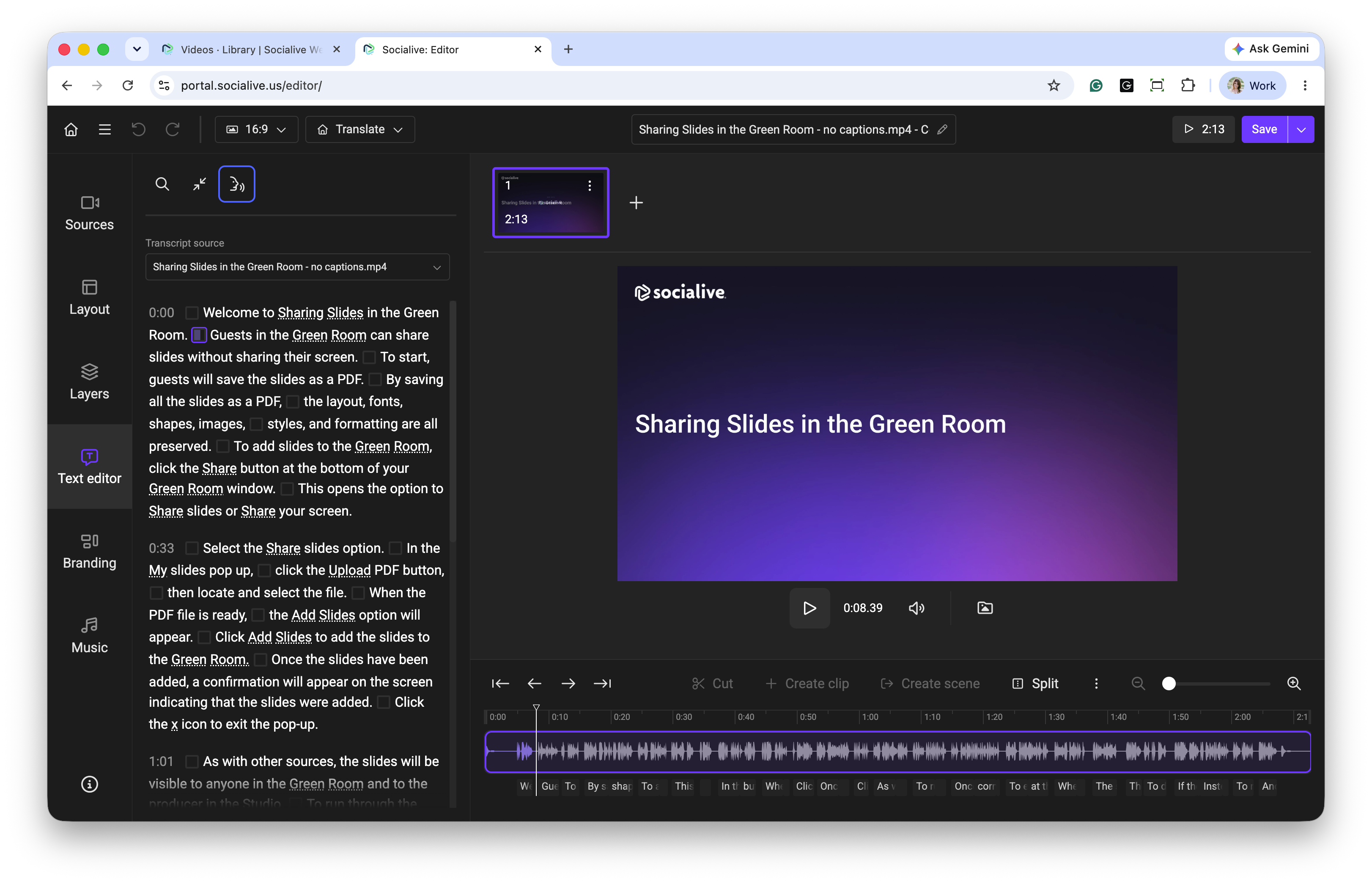Click the Cut button
The width and height of the screenshot is (1372, 884).
[712, 684]
